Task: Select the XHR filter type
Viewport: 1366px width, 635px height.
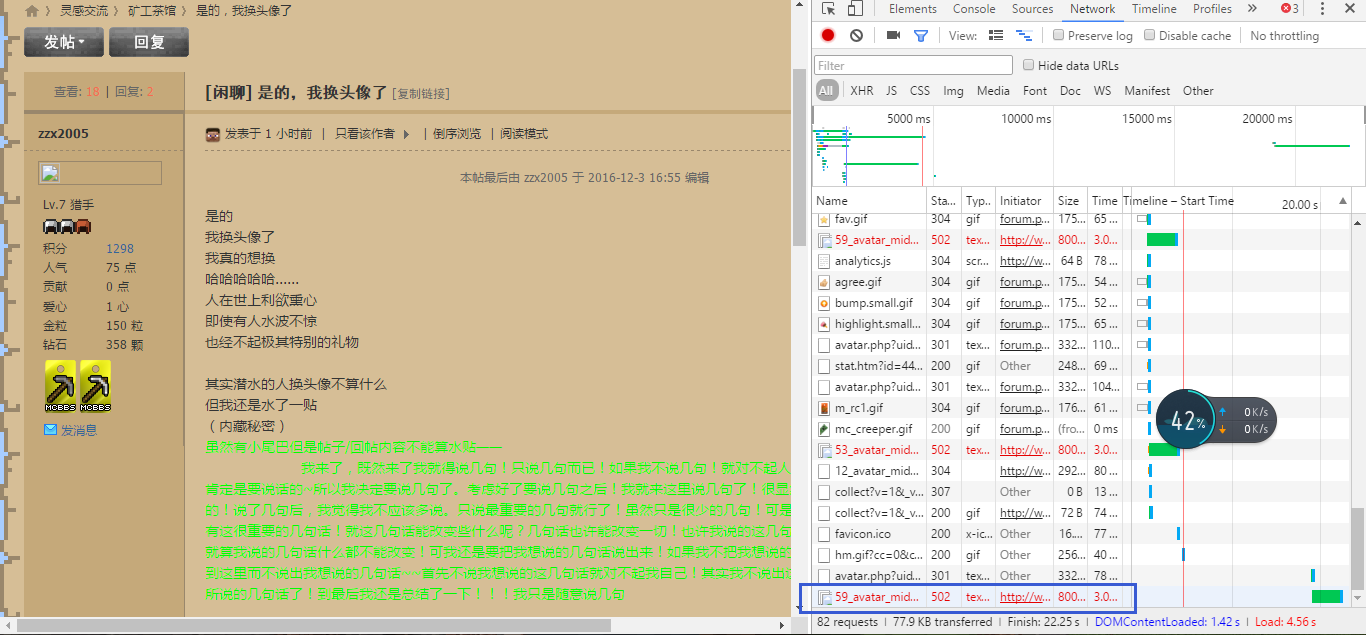Action: point(861,91)
